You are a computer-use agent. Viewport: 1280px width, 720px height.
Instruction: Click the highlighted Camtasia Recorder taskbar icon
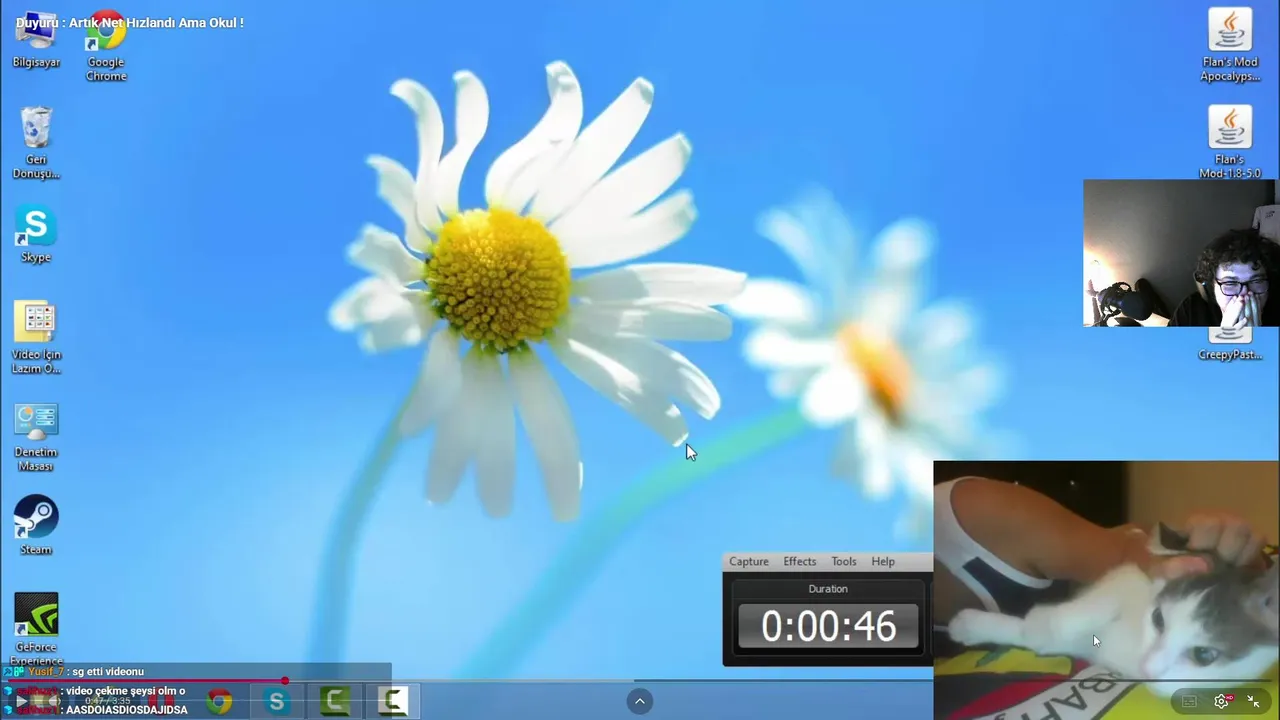click(x=393, y=702)
